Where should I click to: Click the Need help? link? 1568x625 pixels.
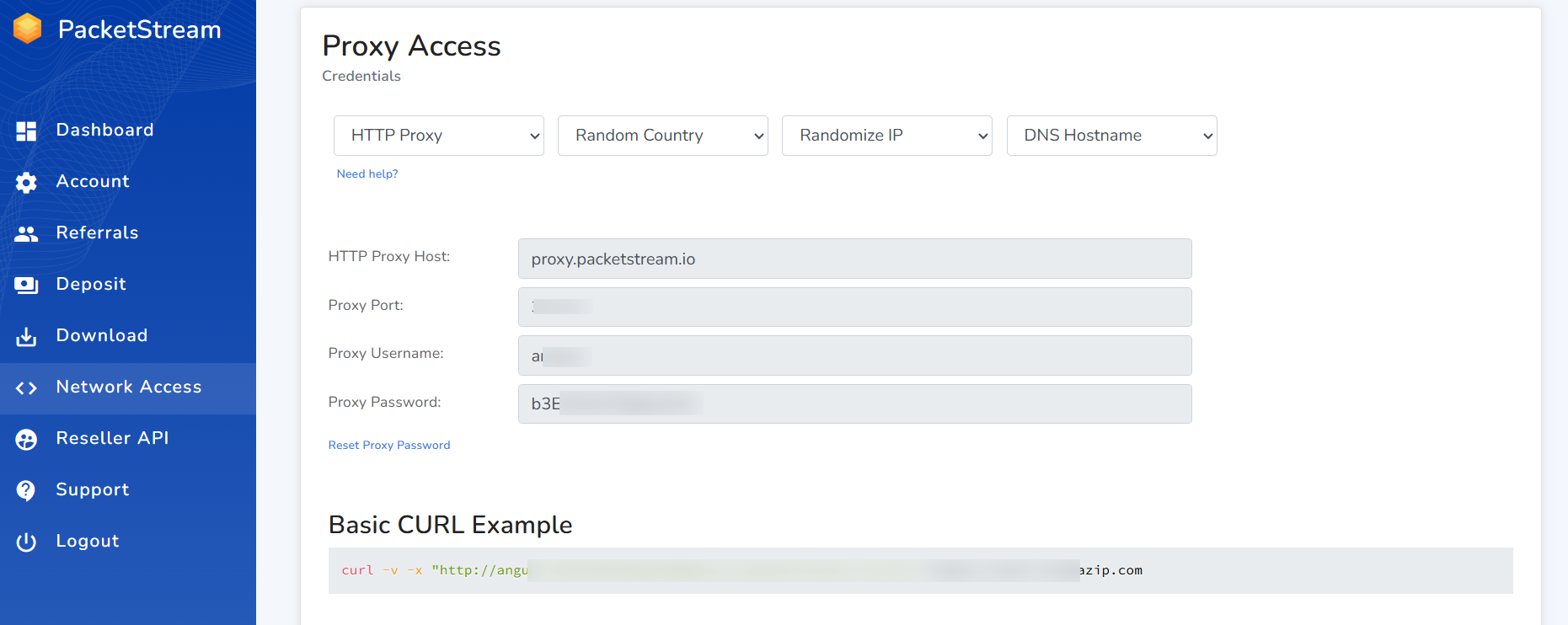[x=367, y=174]
